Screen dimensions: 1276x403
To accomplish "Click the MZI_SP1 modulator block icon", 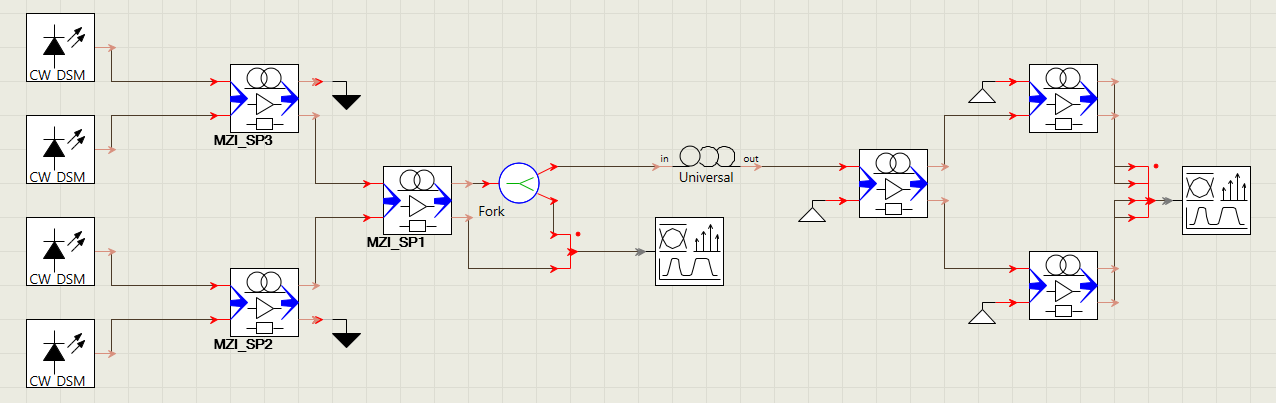I will (417, 201).
